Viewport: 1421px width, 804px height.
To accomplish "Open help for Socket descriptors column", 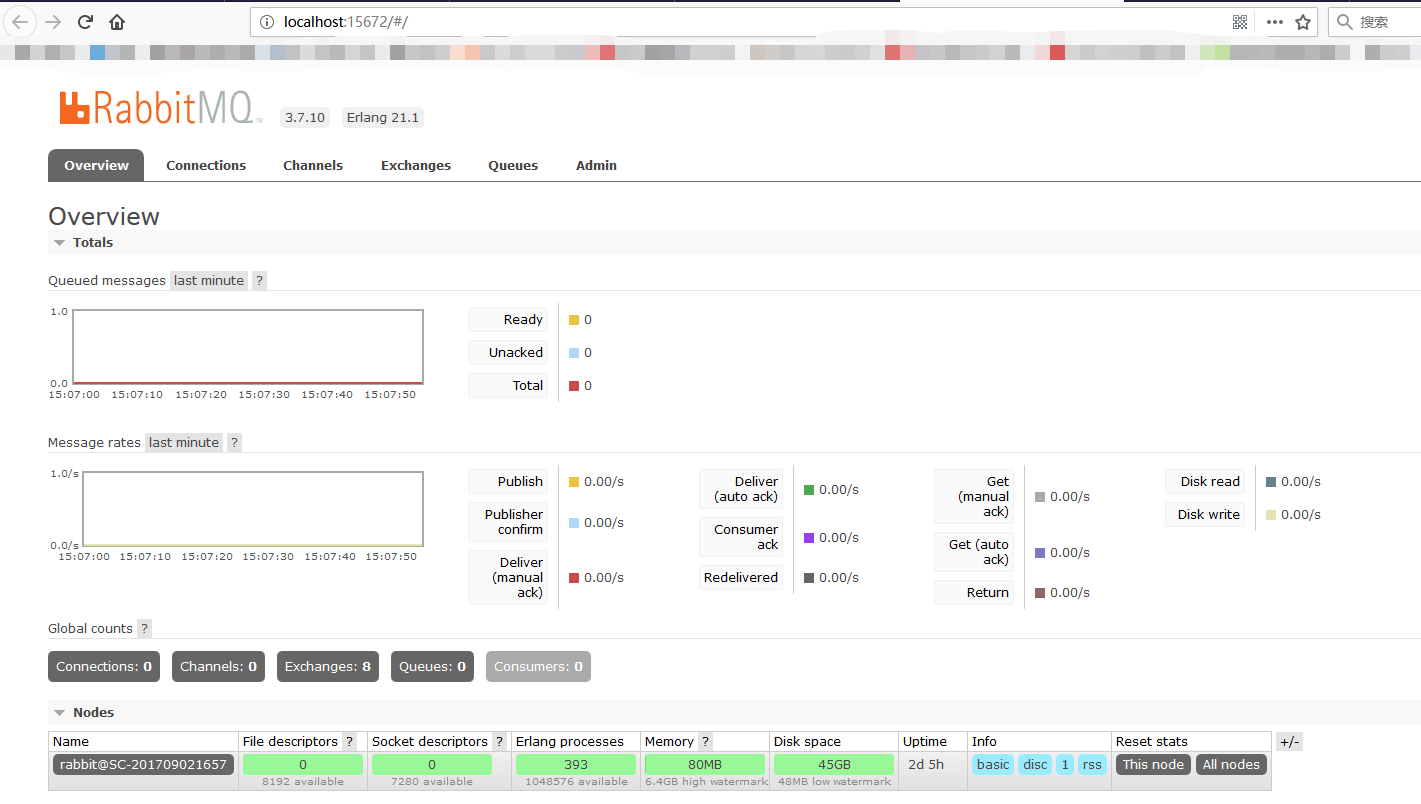I will [x=499, y=742].
